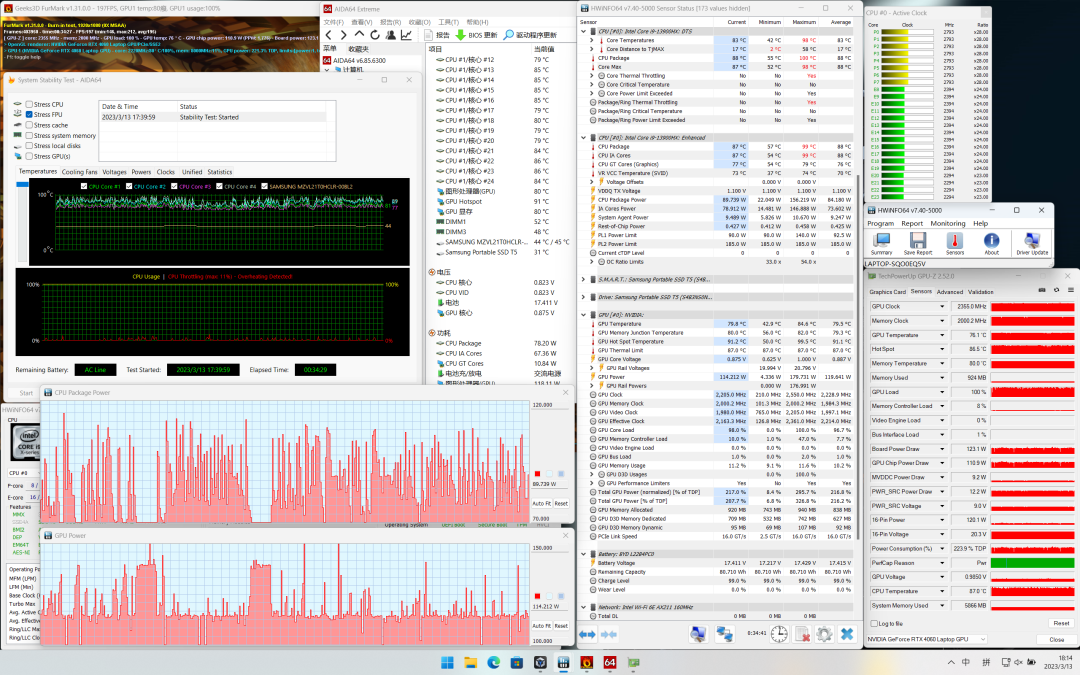Open HWiNFO sensor settings gear
This screenshot has height=675, width=1080.
coord(824,634)
